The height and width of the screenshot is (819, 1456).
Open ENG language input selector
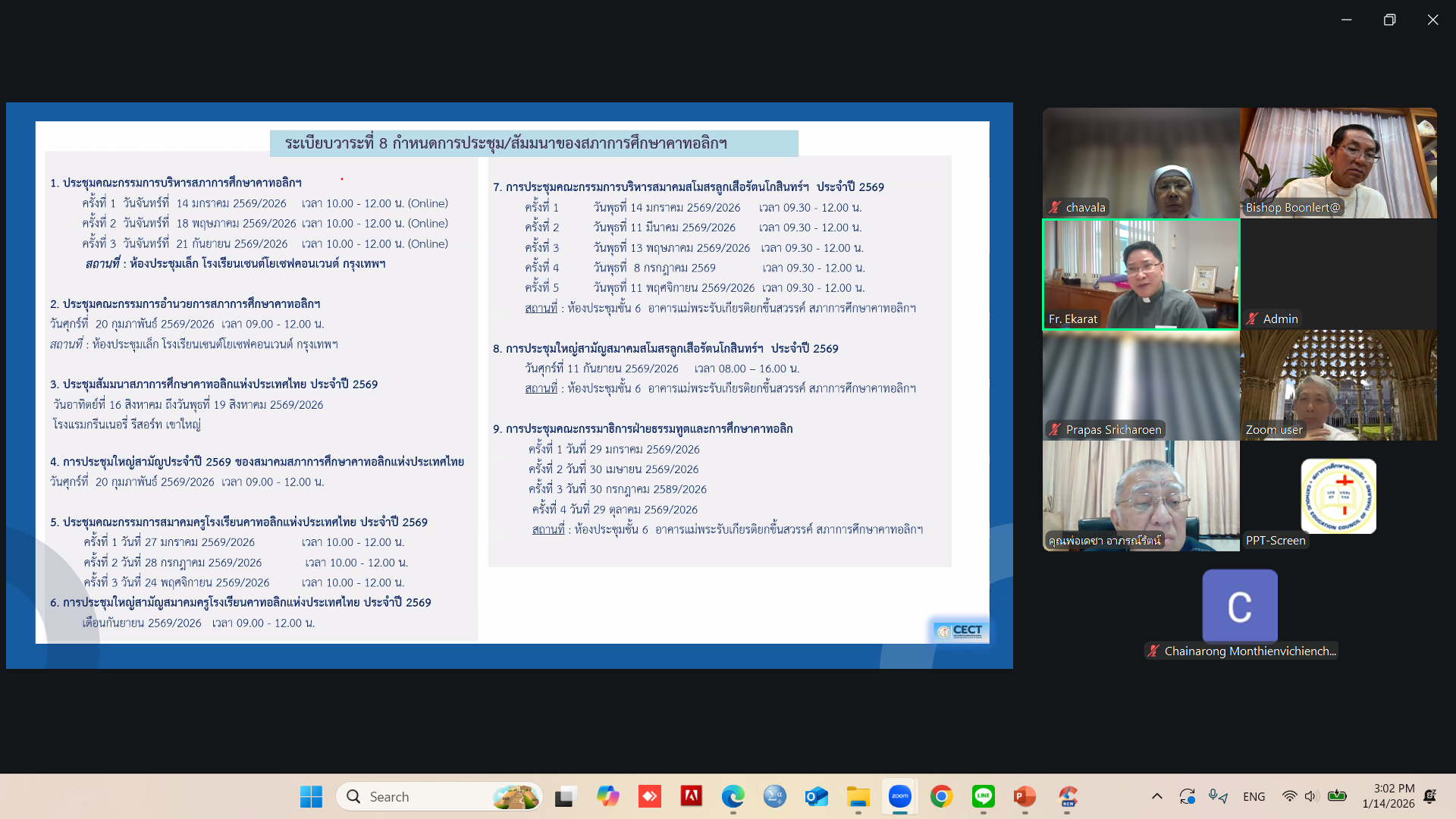(1254, 796)
